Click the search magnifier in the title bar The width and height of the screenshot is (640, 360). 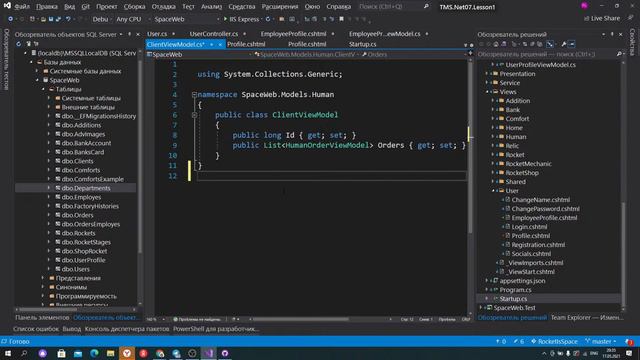coord(426,7)
